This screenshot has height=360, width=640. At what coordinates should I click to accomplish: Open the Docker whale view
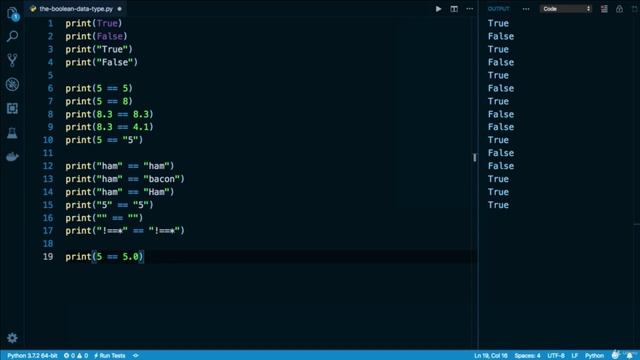(12, 157)
